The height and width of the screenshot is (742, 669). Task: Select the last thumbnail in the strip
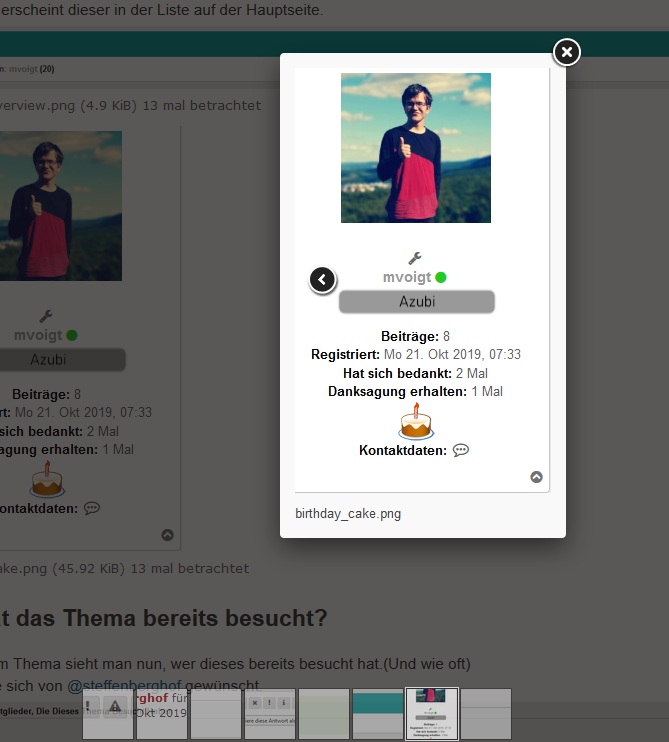click(486, 713)
